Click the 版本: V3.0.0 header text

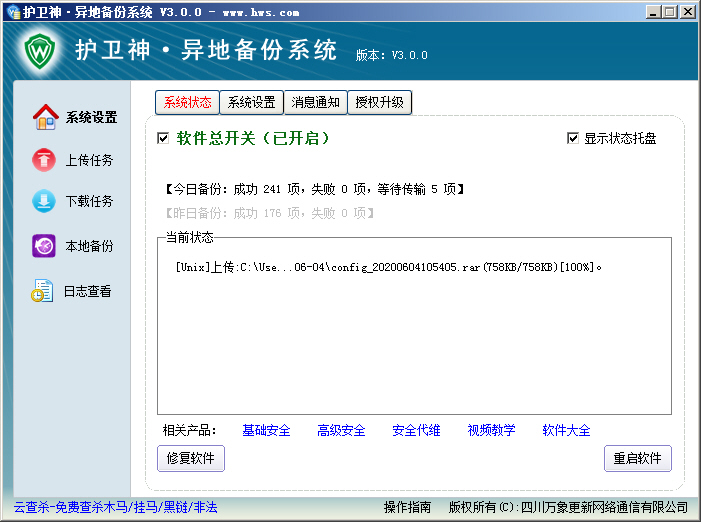[392, 55]
